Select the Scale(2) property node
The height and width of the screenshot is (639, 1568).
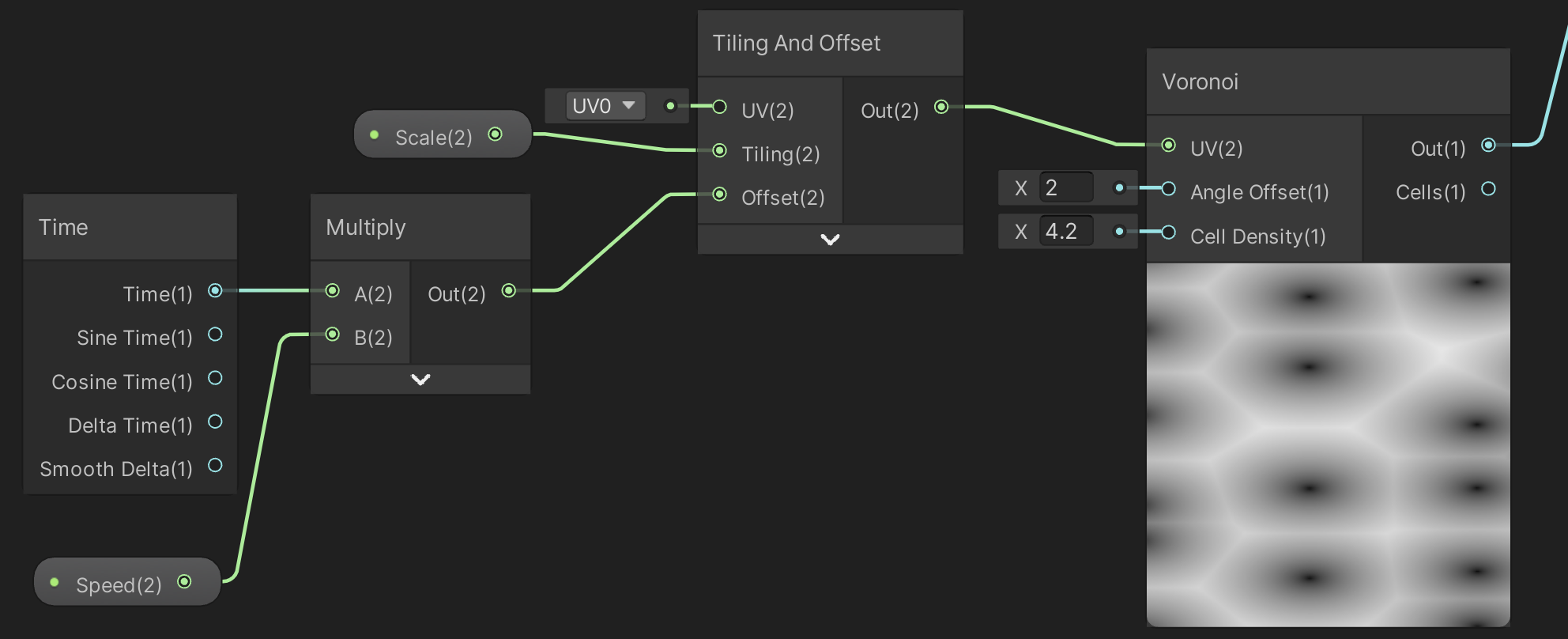(x=443, y=134)
